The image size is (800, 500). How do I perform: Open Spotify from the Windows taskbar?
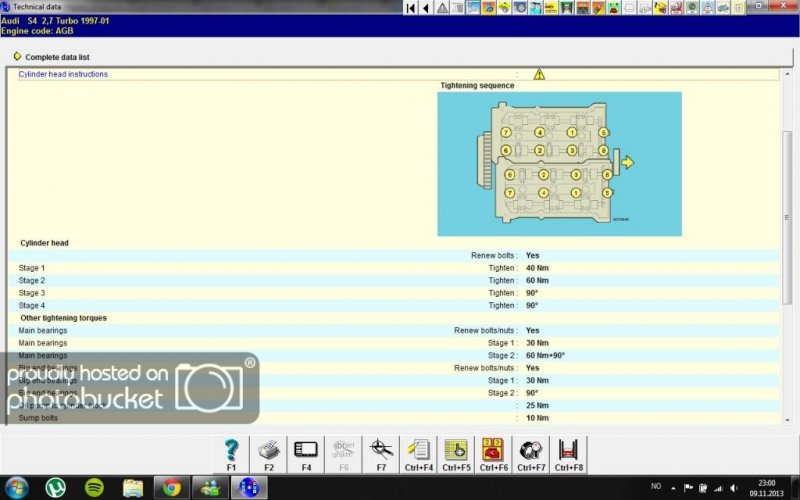[x=95, y=487]
